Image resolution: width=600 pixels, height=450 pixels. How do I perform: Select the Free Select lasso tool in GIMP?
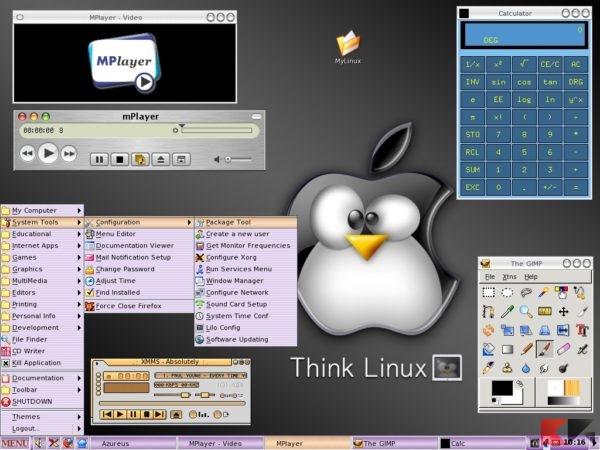click(x=526, y=293)
